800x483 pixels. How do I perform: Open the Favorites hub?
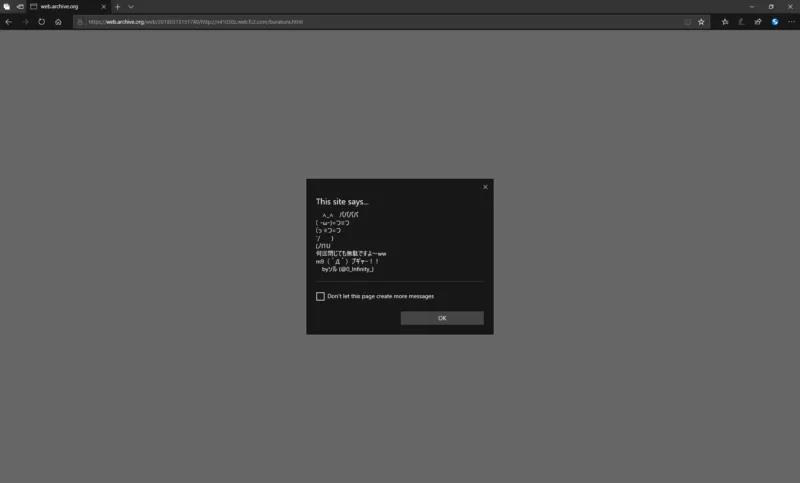pos(725,21)
